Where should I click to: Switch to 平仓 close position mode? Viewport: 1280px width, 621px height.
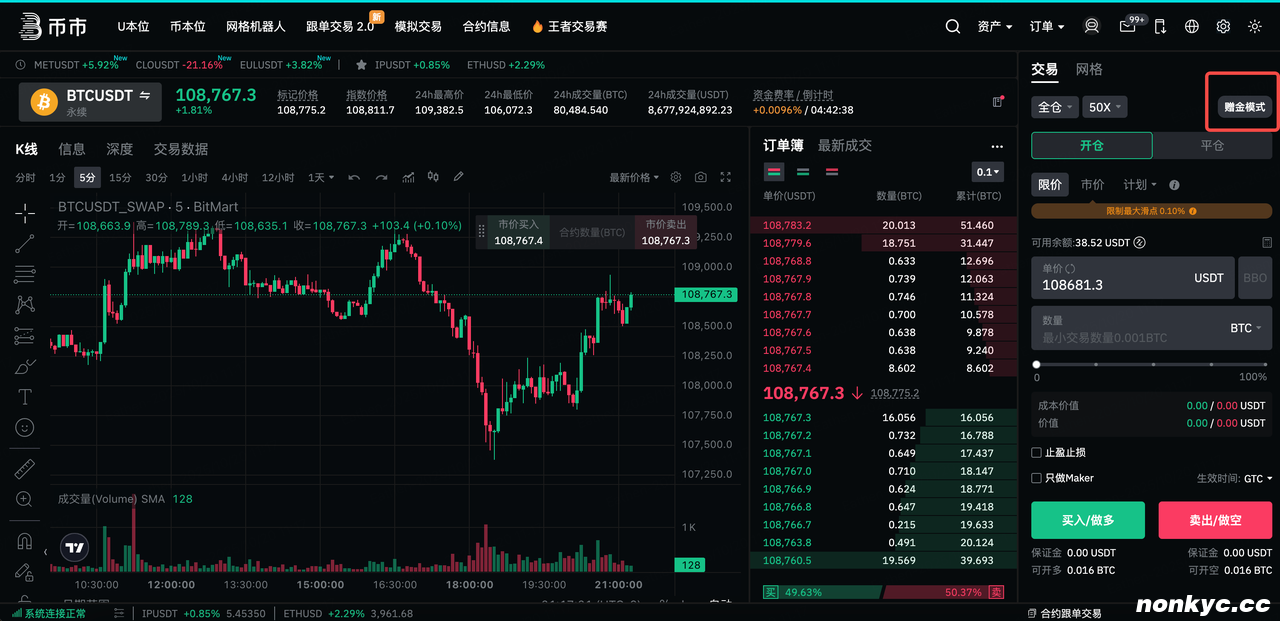tap(1212, 145)
